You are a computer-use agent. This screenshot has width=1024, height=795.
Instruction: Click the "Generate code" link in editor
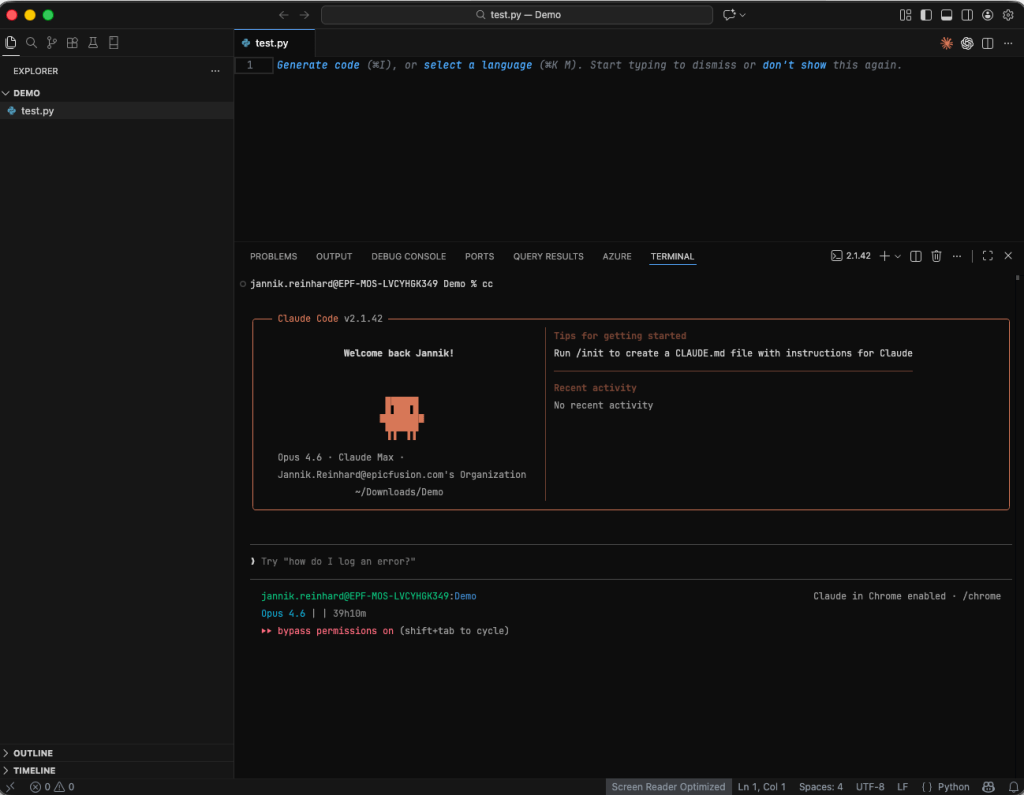tap(318, 65)
